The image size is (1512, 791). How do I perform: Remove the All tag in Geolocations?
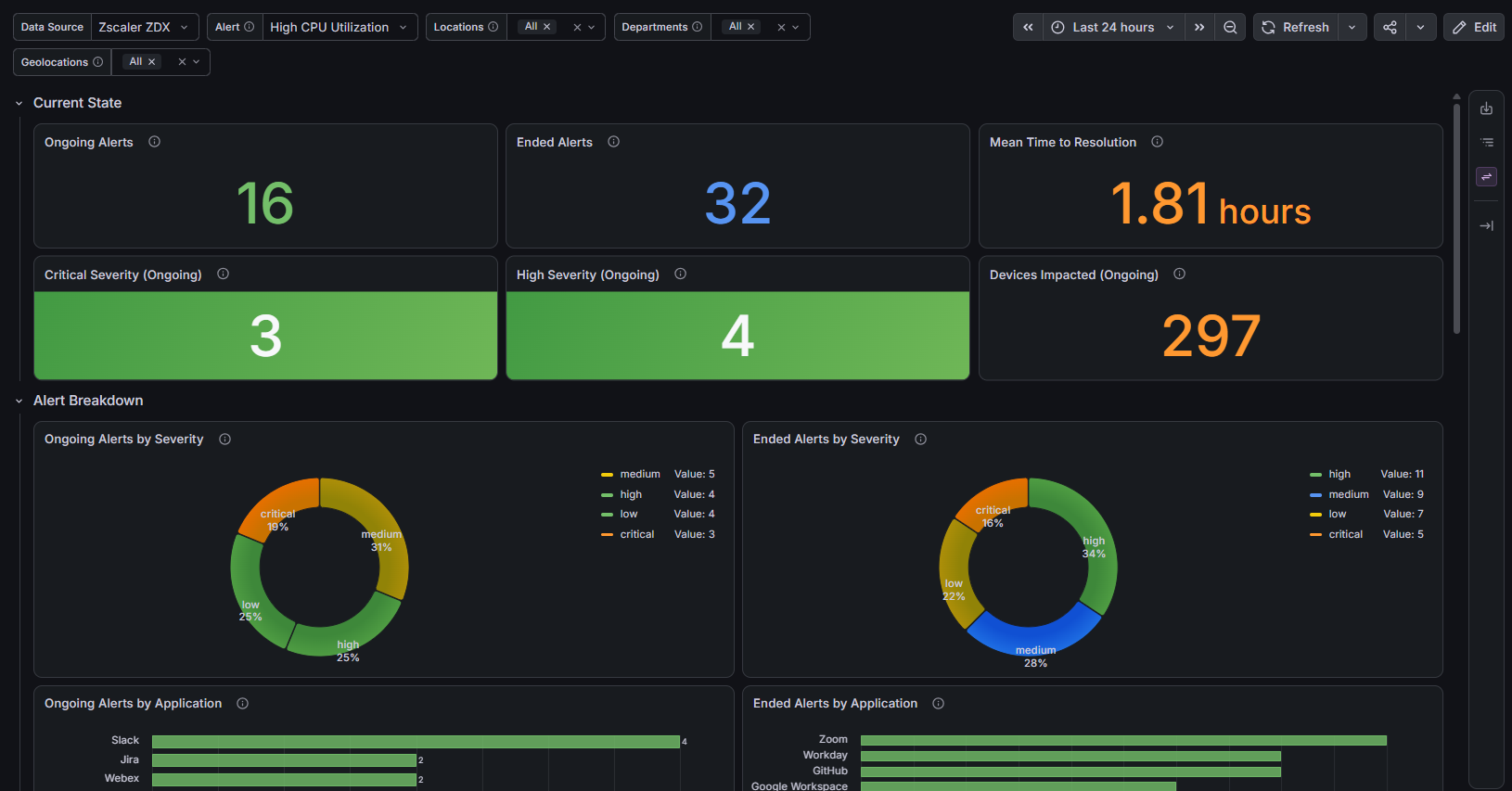tap(152, 62)
